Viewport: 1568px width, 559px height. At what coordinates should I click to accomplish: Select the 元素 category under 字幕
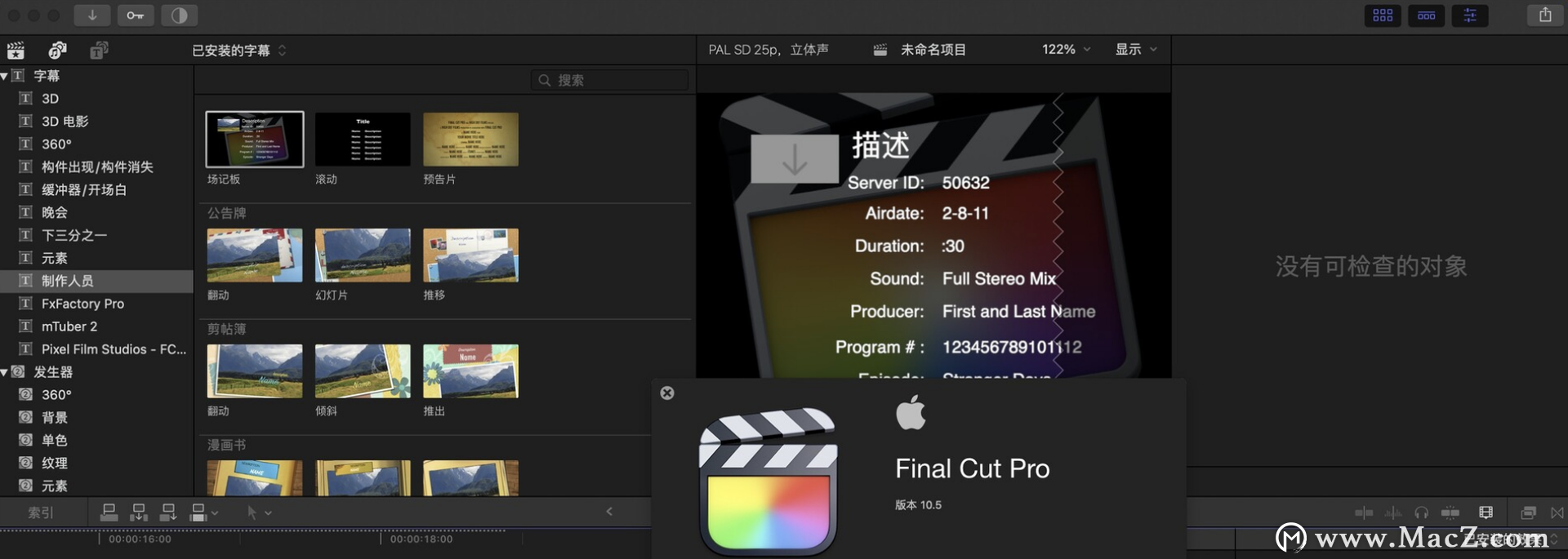click(96, 259)
